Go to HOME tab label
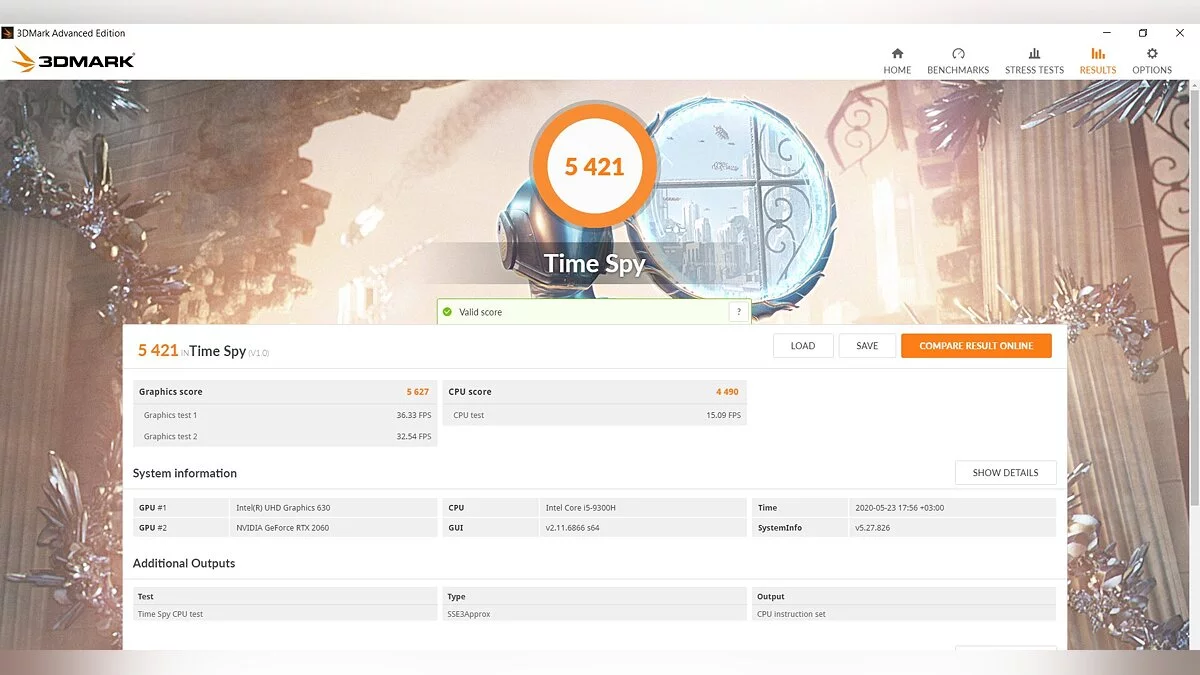Image resolution: width=1200 pixels, height=675 pixels. click(x=897, y=70)
